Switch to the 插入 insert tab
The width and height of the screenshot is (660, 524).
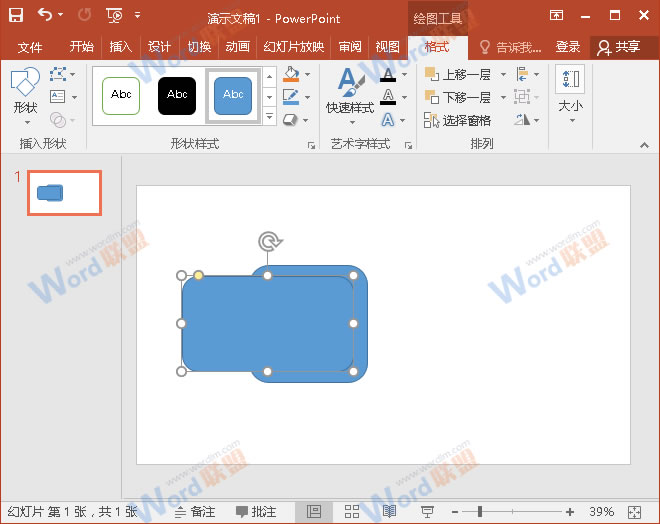click(121, 47)
